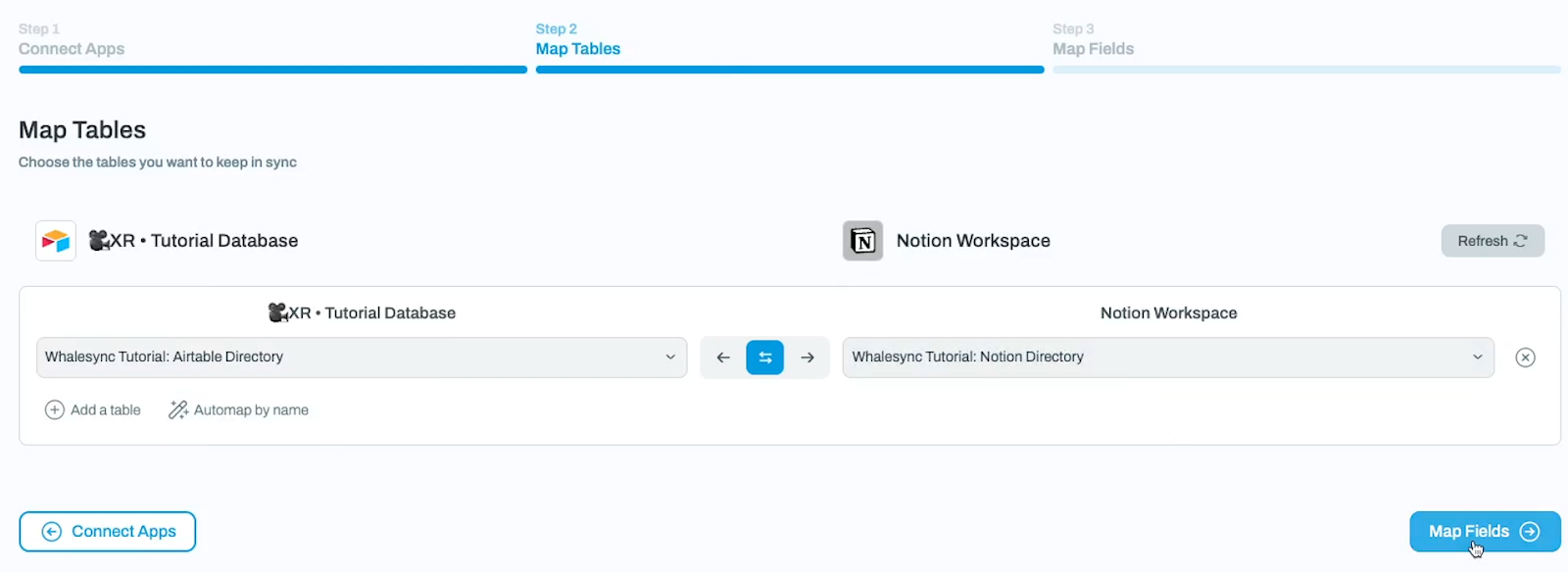Viewport: 1568px width, 572px height.
Task: Select the two-way sync direction toggle
Action: tap(765, 357)
